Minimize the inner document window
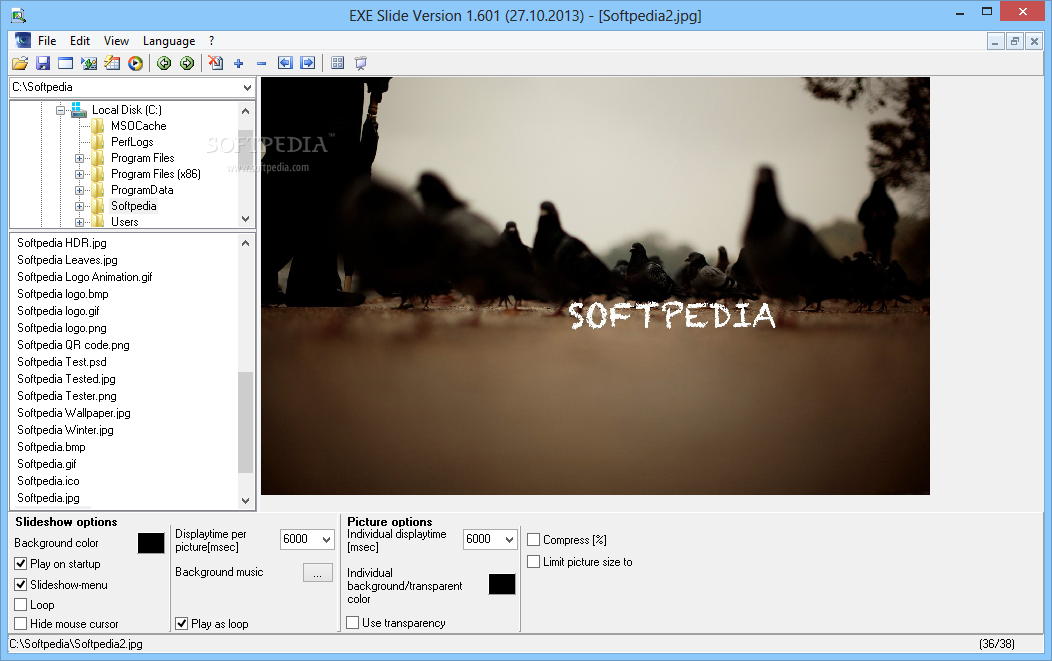1052x661 pixels. coord(995,42)
